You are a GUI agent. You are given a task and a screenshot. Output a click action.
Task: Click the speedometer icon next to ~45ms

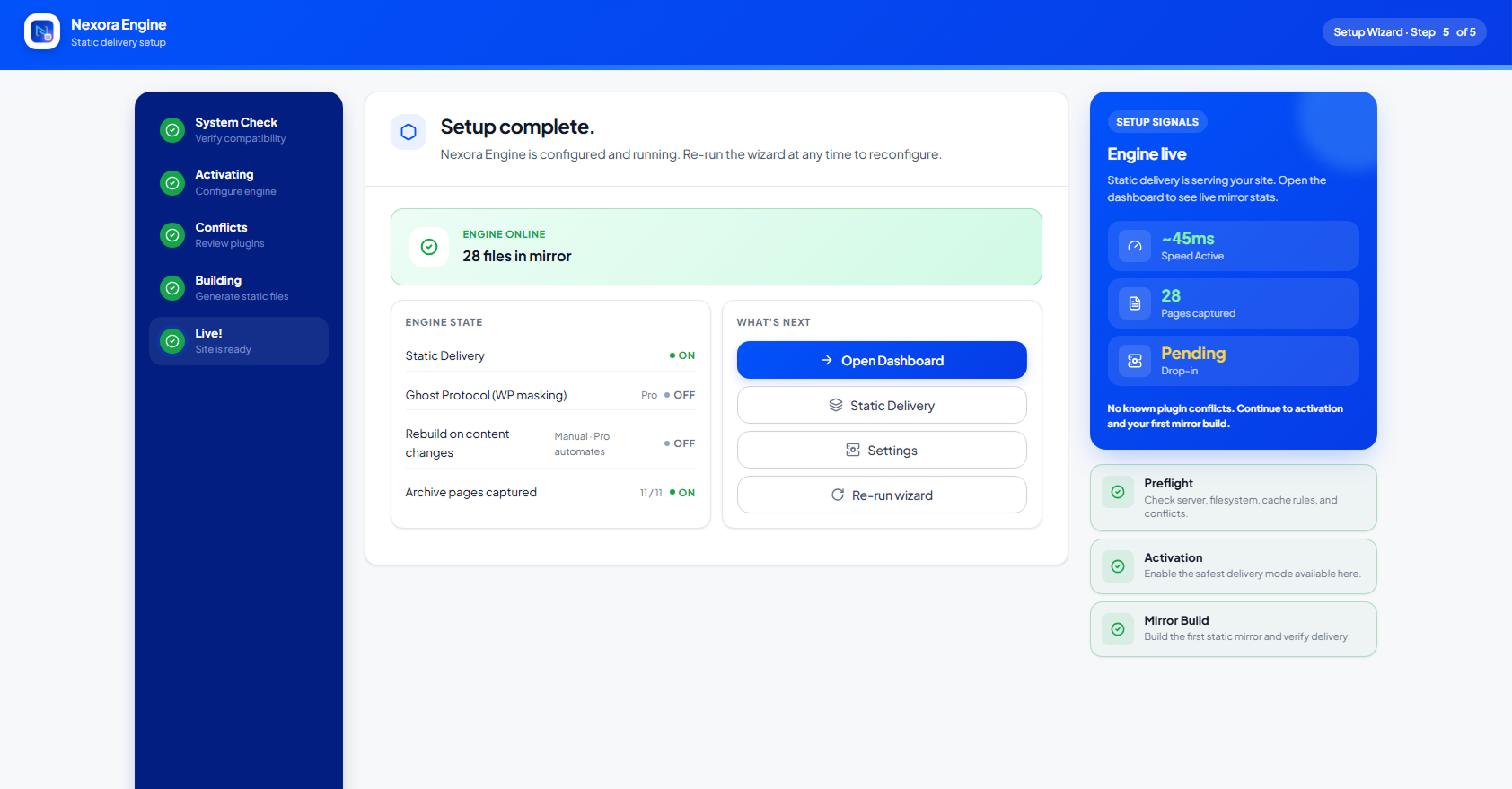tap(1135, 246)
